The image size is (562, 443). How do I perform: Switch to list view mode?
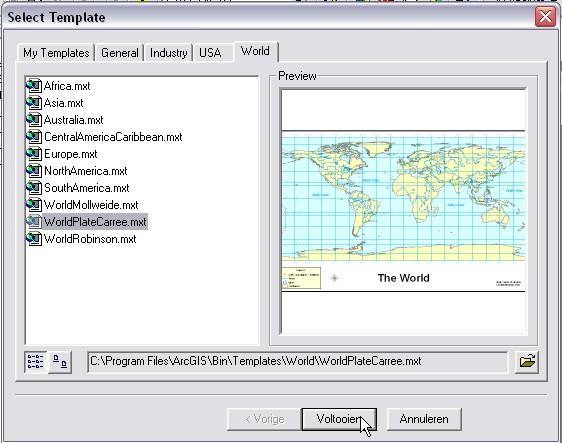coord(35,362)
